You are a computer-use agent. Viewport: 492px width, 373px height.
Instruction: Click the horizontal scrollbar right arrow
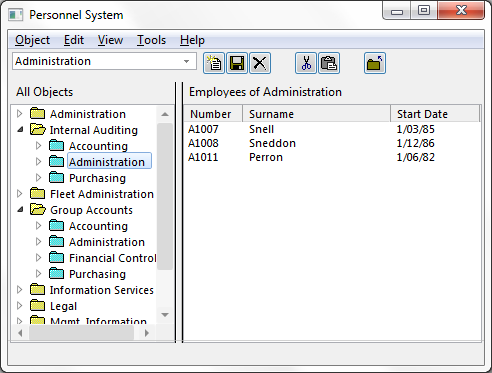click(147, 333)
